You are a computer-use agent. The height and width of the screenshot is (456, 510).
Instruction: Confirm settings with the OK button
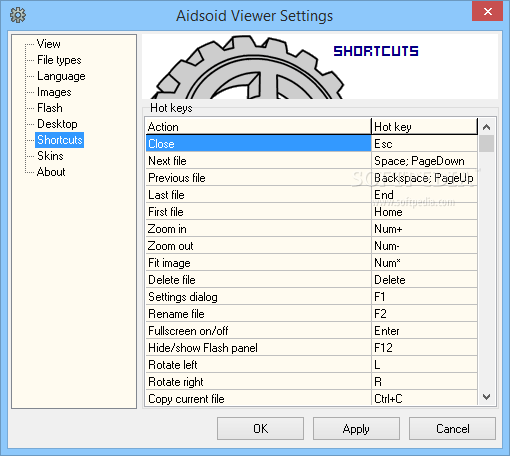[260, 428]
